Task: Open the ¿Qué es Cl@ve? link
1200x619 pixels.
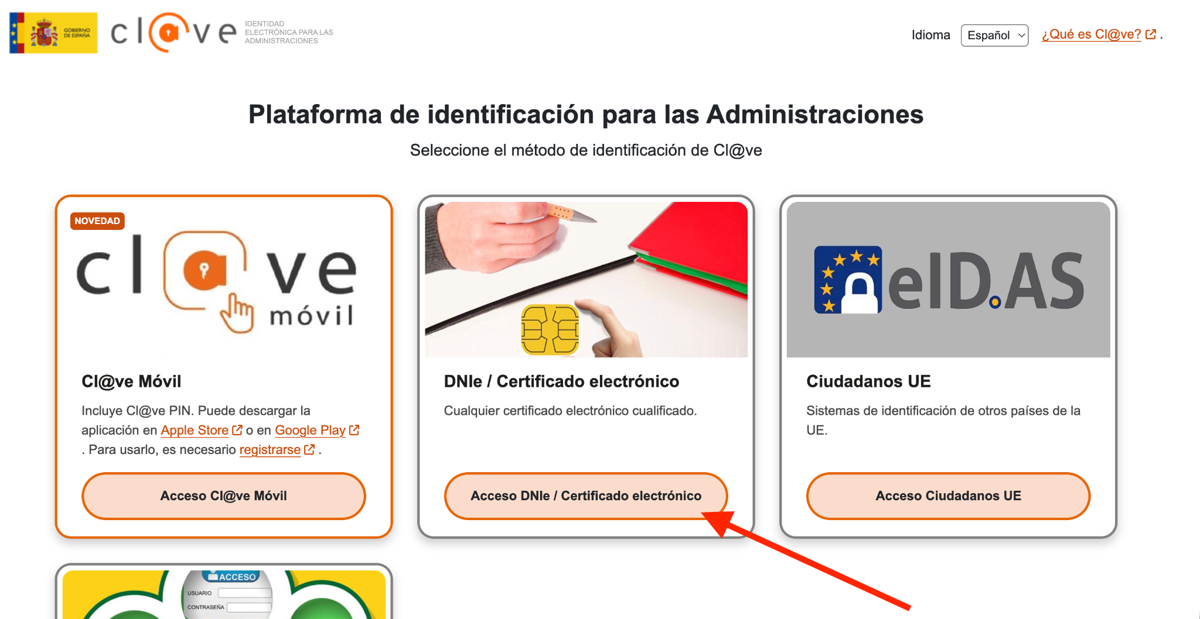Action: click(x=1091, y=34)
